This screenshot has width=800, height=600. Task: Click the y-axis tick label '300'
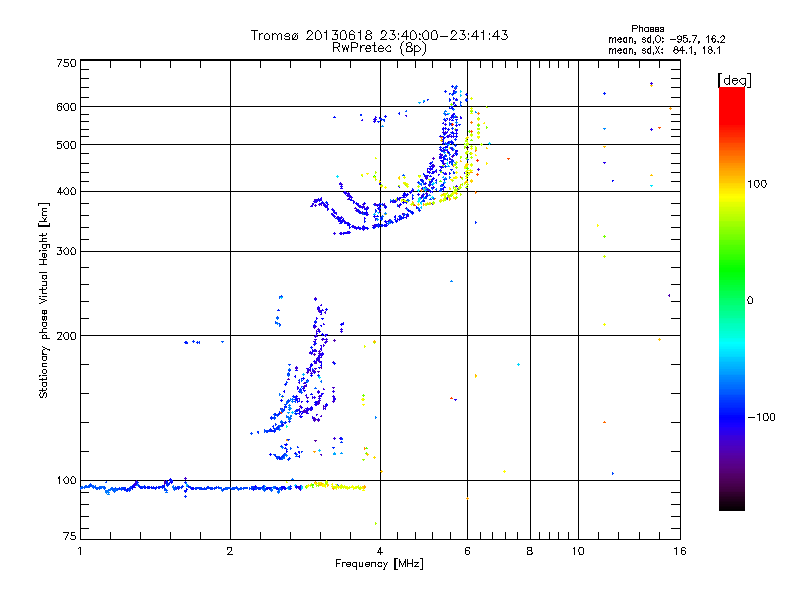click(x=66, y=251)
